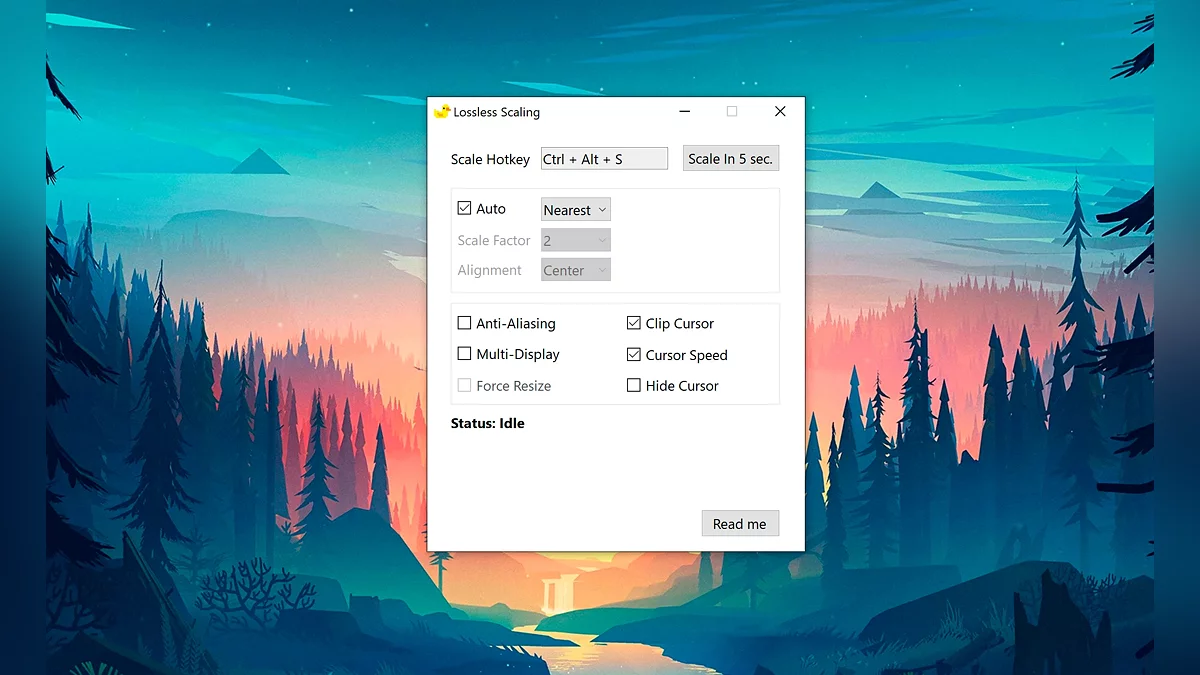Close the Lossless Scaling window

click(780, 112)
